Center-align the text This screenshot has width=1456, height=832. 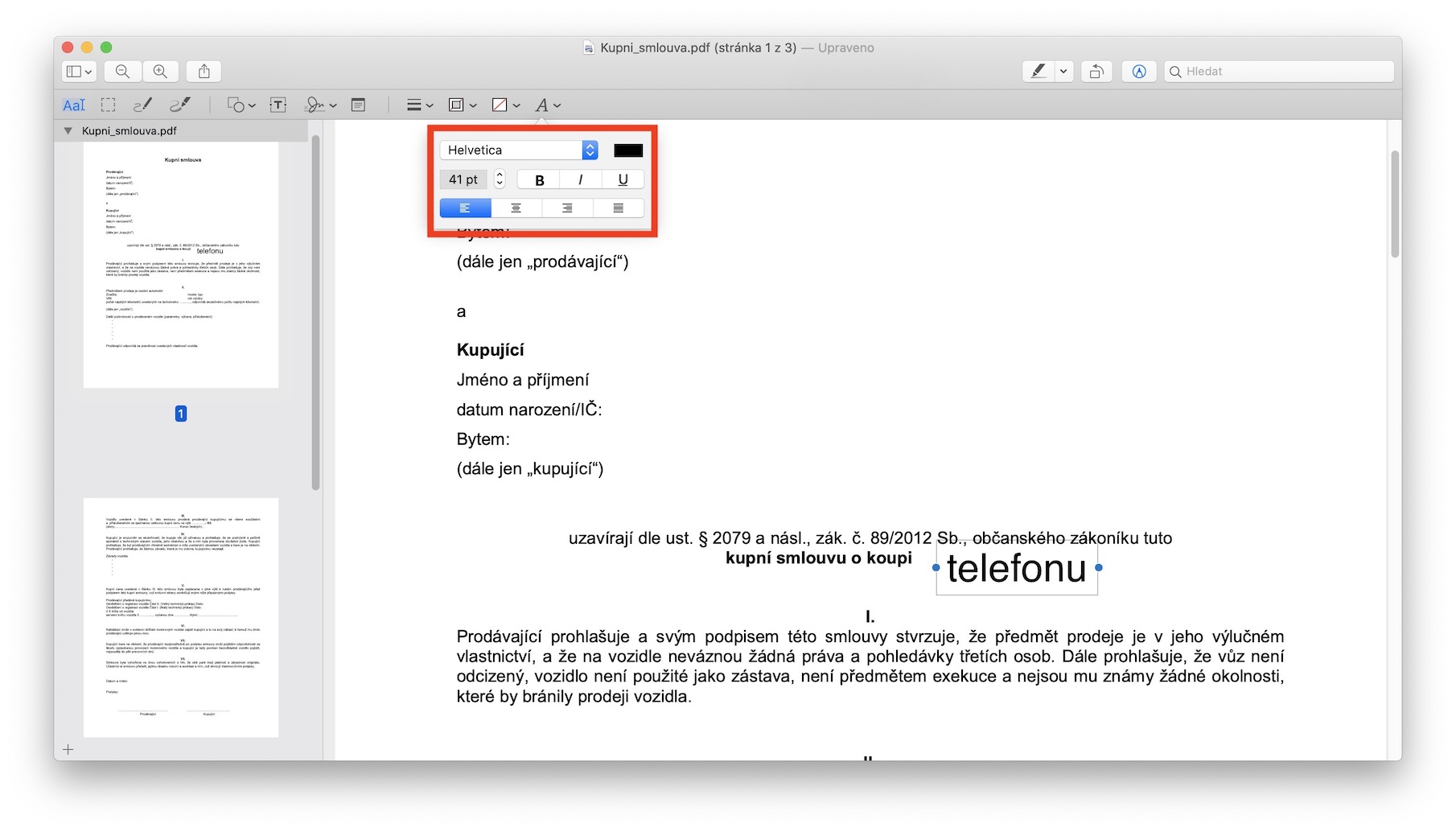516,208
